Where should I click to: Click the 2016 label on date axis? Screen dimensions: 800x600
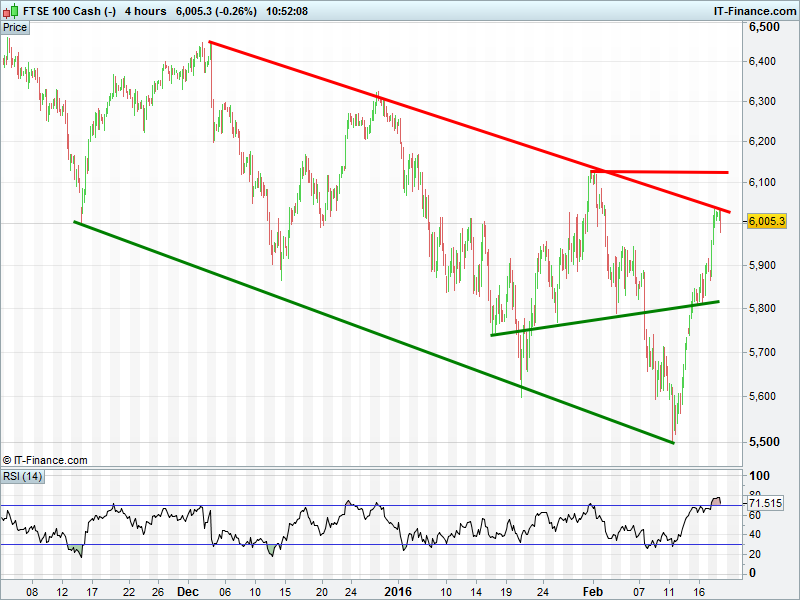400,590
